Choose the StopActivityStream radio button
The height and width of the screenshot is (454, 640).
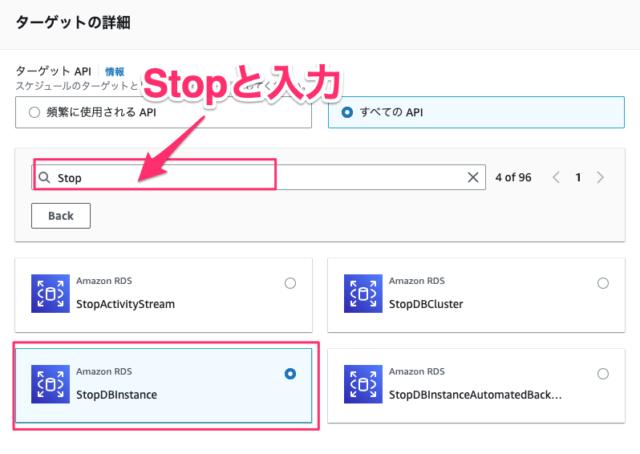coord(290,283)
